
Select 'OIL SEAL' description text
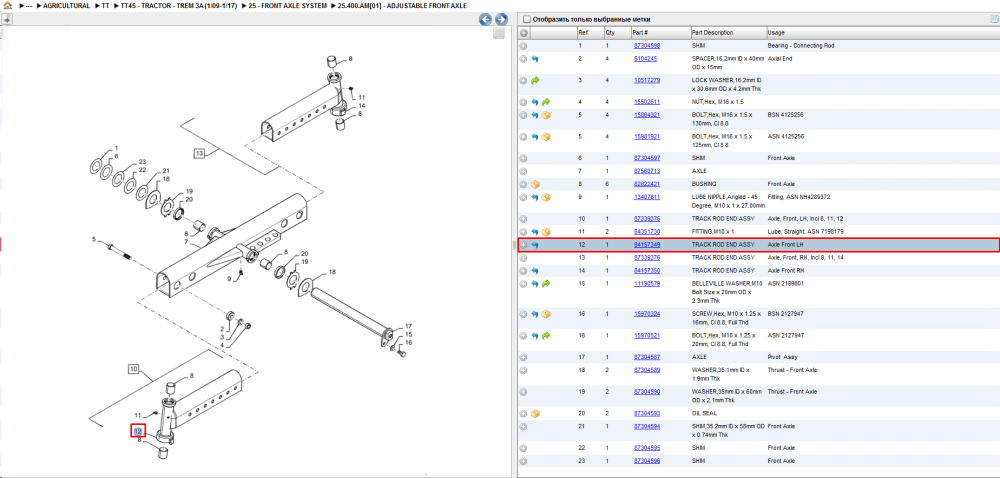(x=705, y=414)
